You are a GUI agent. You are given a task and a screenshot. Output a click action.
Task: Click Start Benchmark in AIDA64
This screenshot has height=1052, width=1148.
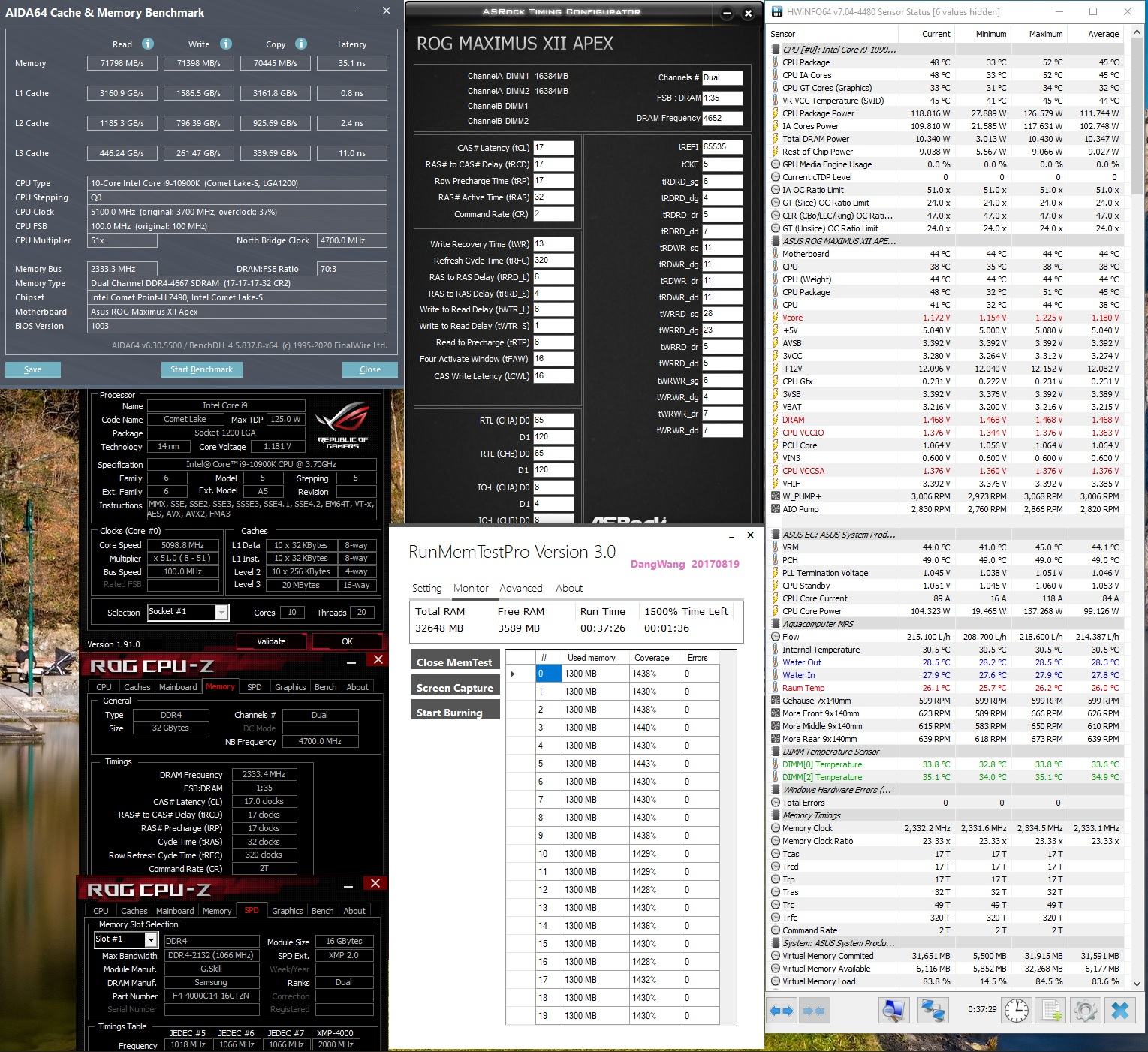201,369
